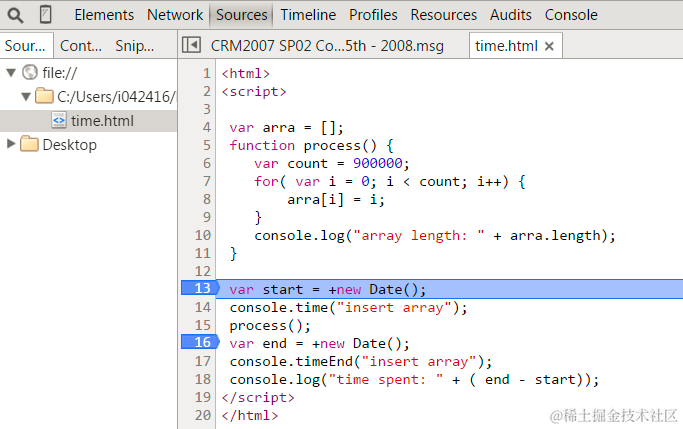Screen dimensions: 683x429
Task: Select the Sources panel tab
Action: (241, 15)
